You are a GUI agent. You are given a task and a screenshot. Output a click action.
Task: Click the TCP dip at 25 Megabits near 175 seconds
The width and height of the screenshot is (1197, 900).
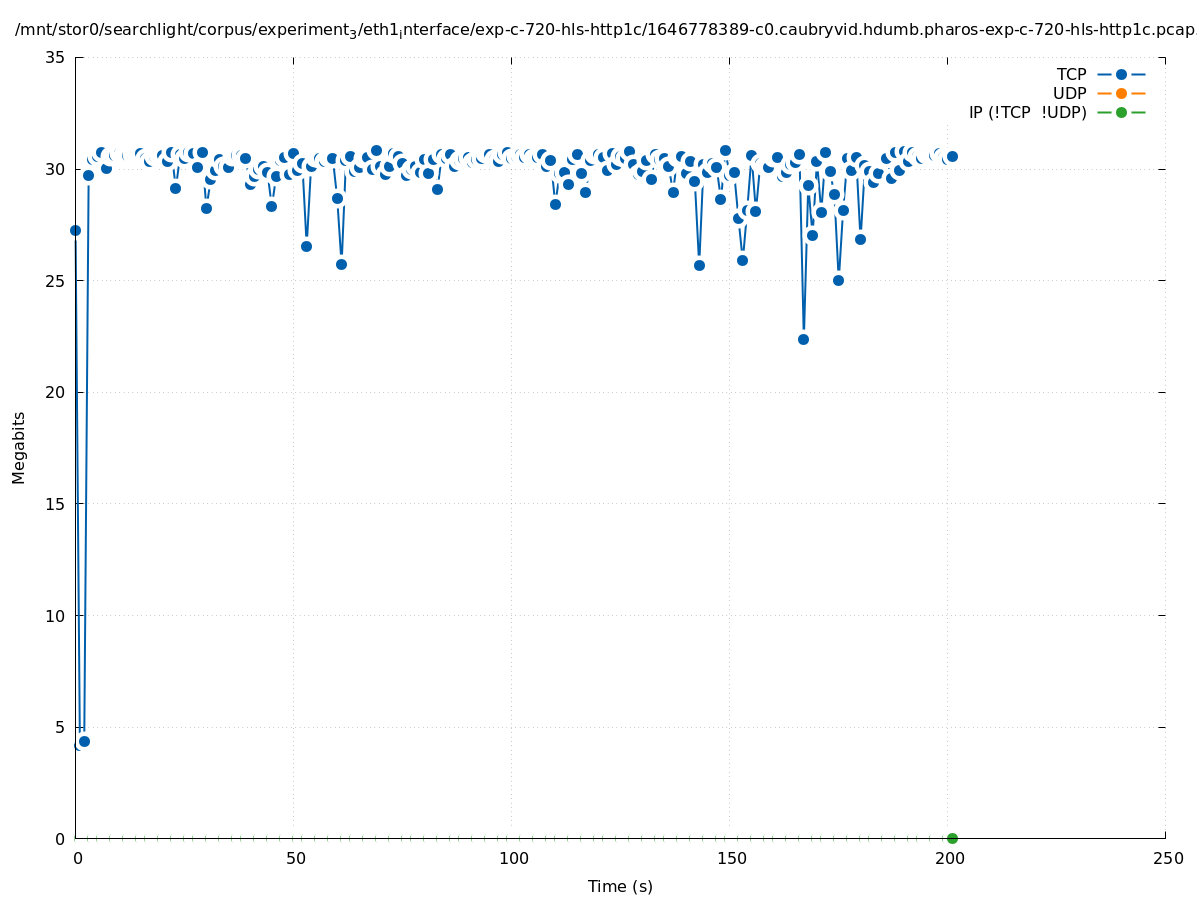click(x=838, y=280)
